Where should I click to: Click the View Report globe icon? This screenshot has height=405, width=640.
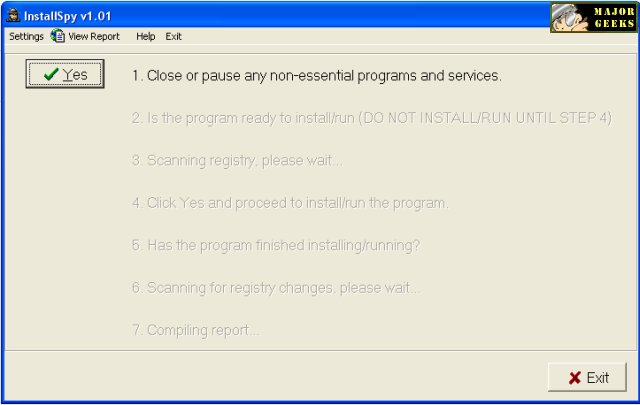coord(58,36)
